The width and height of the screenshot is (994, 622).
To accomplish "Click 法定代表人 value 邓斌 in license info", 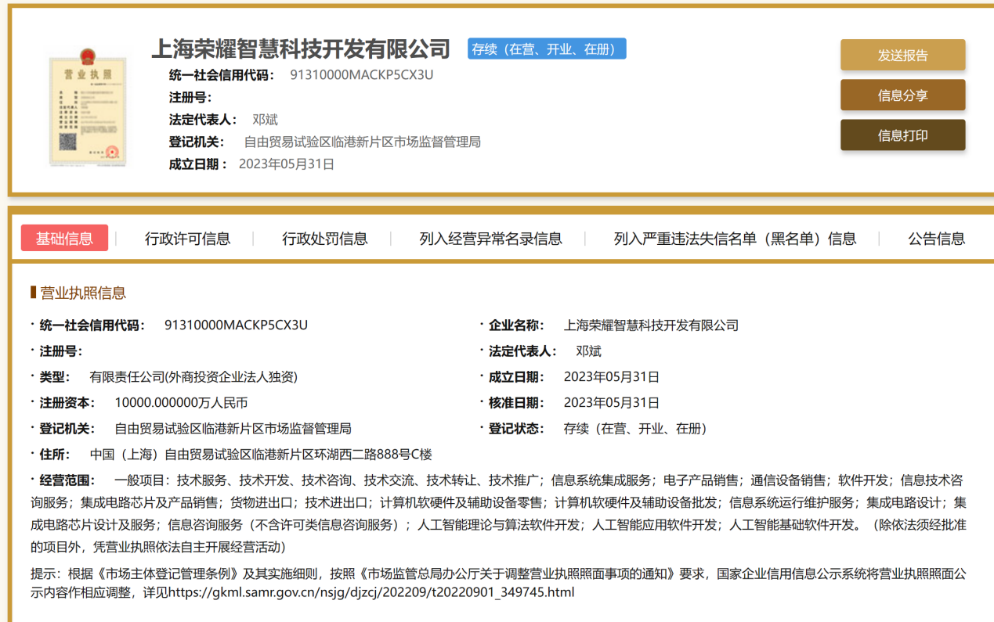I will coord(588,351).
